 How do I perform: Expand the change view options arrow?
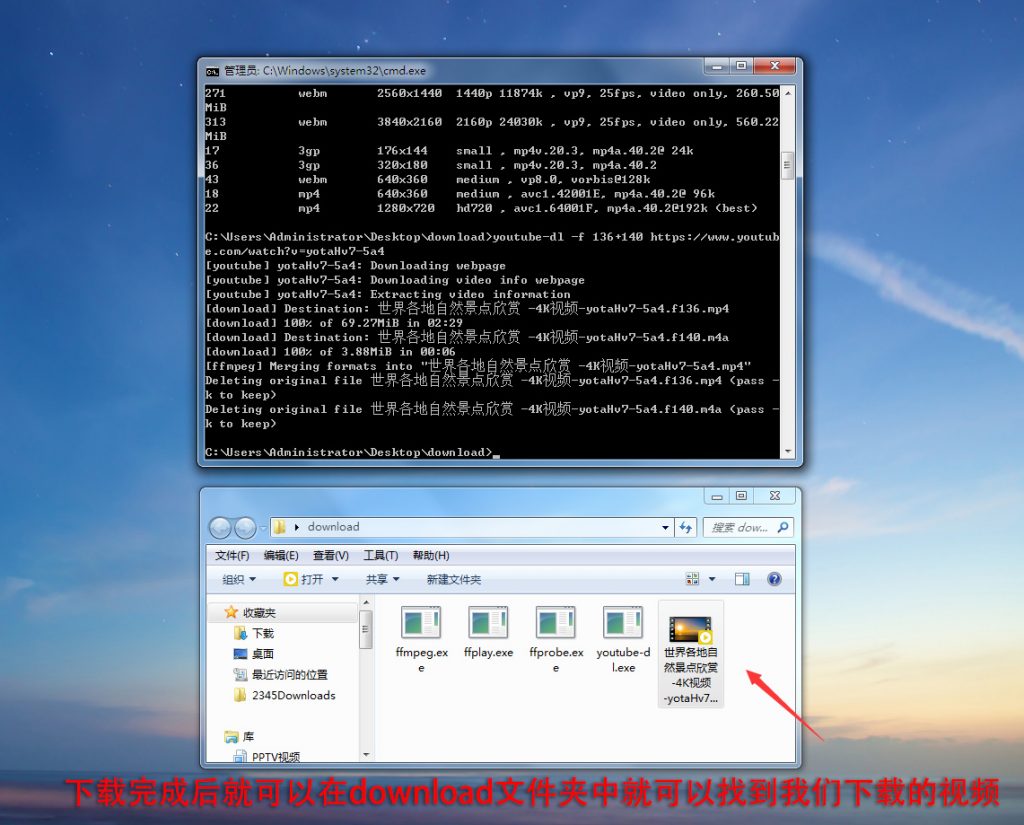pos(712,579)
